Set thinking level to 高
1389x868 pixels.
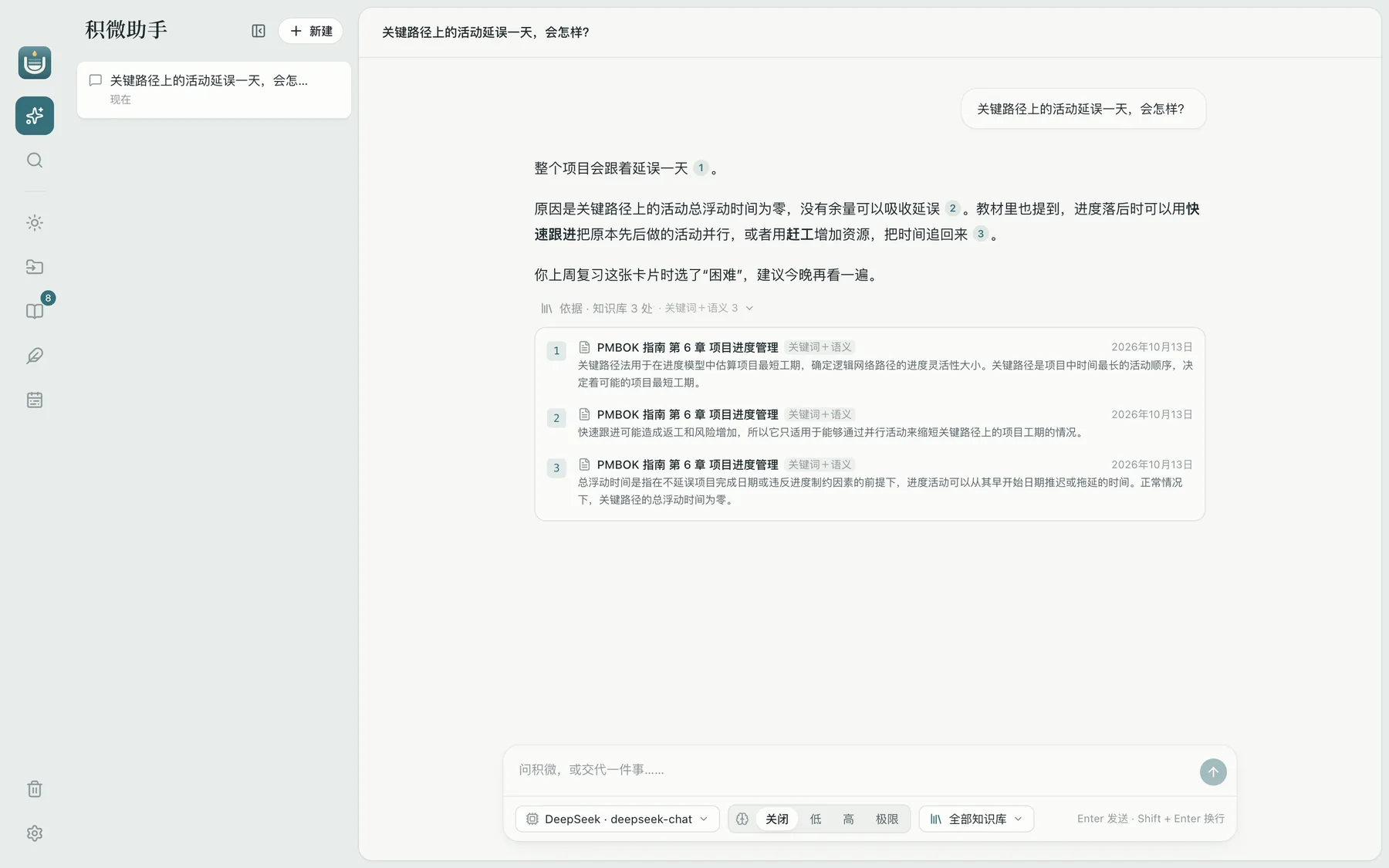[x=848, y=819]
